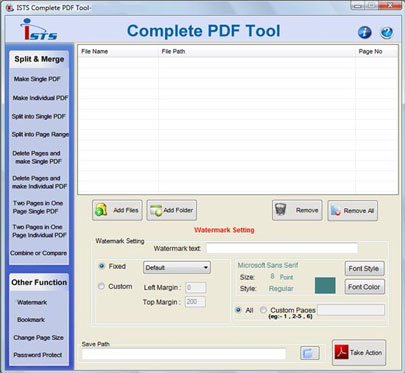Click the Take Action button
The width and height of the screenshot is (405, 373).
tap(359, 353)
